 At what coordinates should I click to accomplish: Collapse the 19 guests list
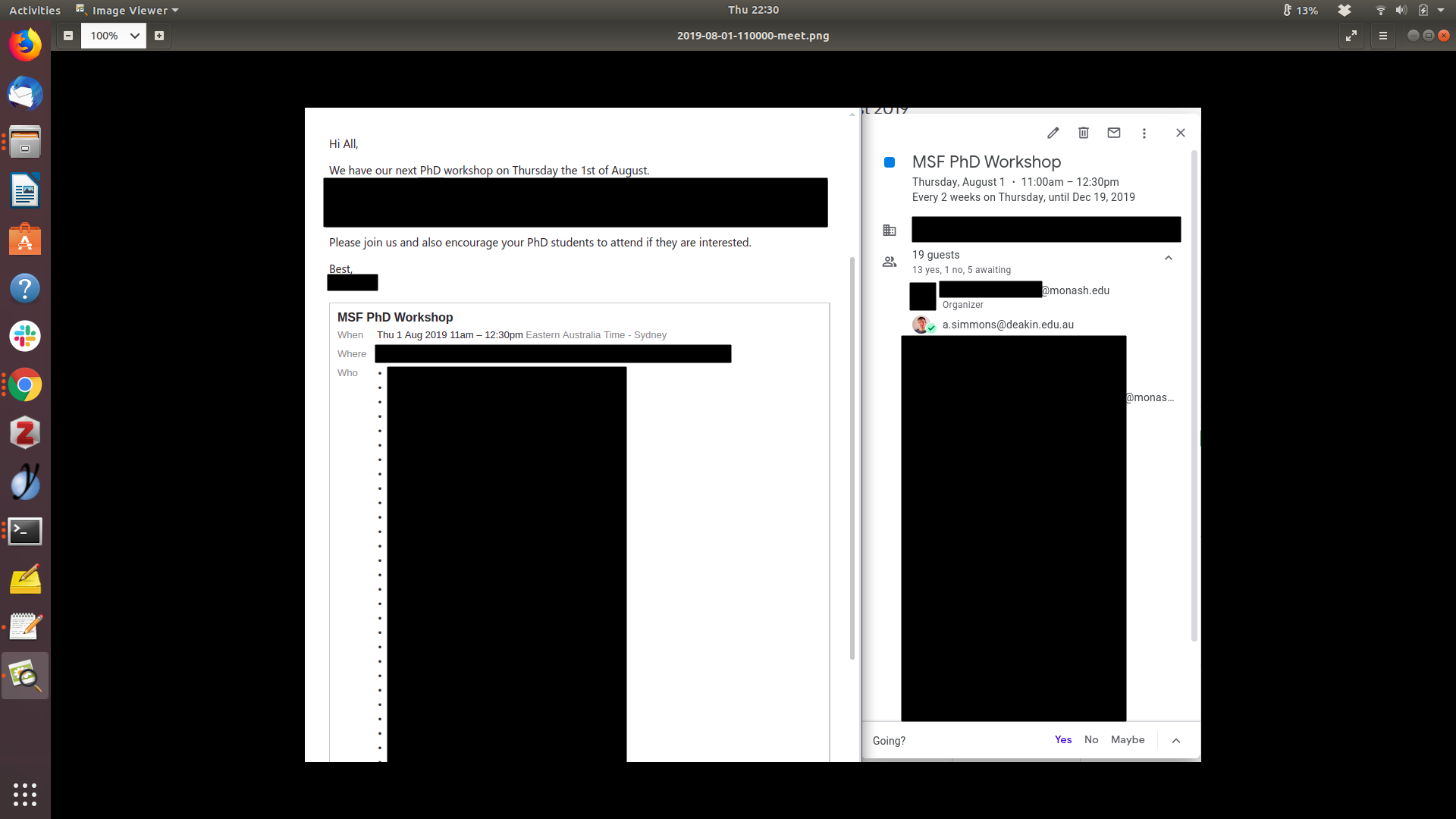[1168, 258]
